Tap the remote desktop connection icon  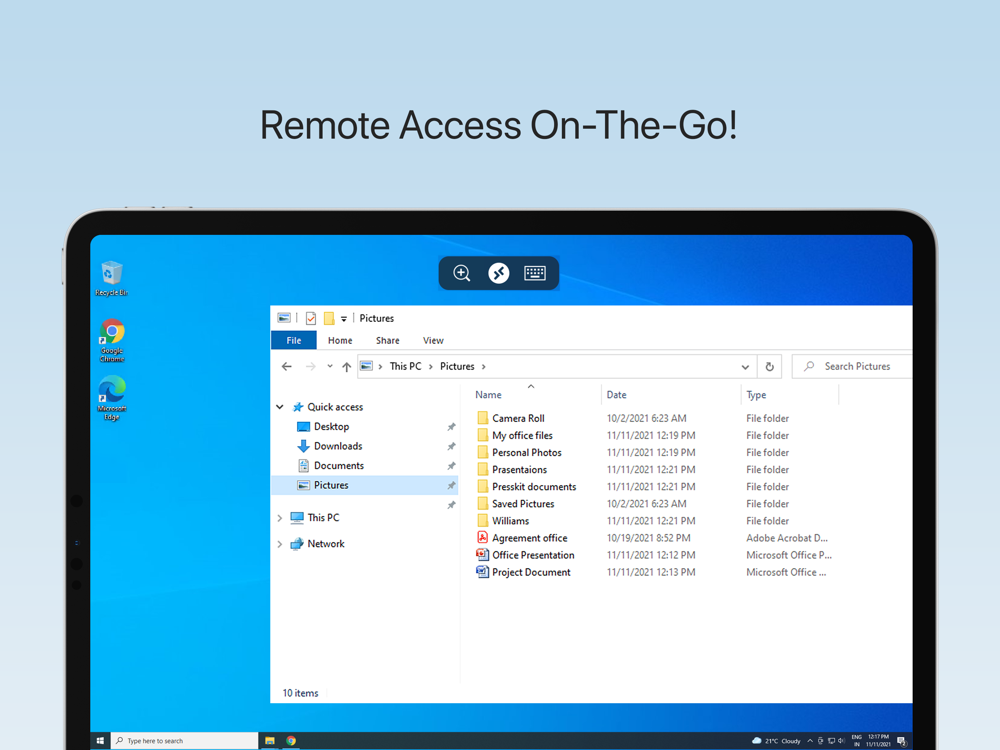498,274
